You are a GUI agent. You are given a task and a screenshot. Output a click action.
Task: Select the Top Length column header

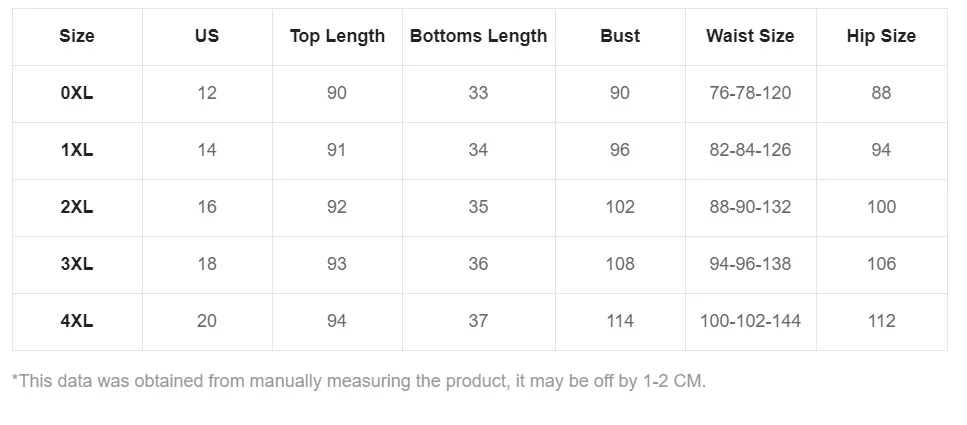click(x=337, y=36)
